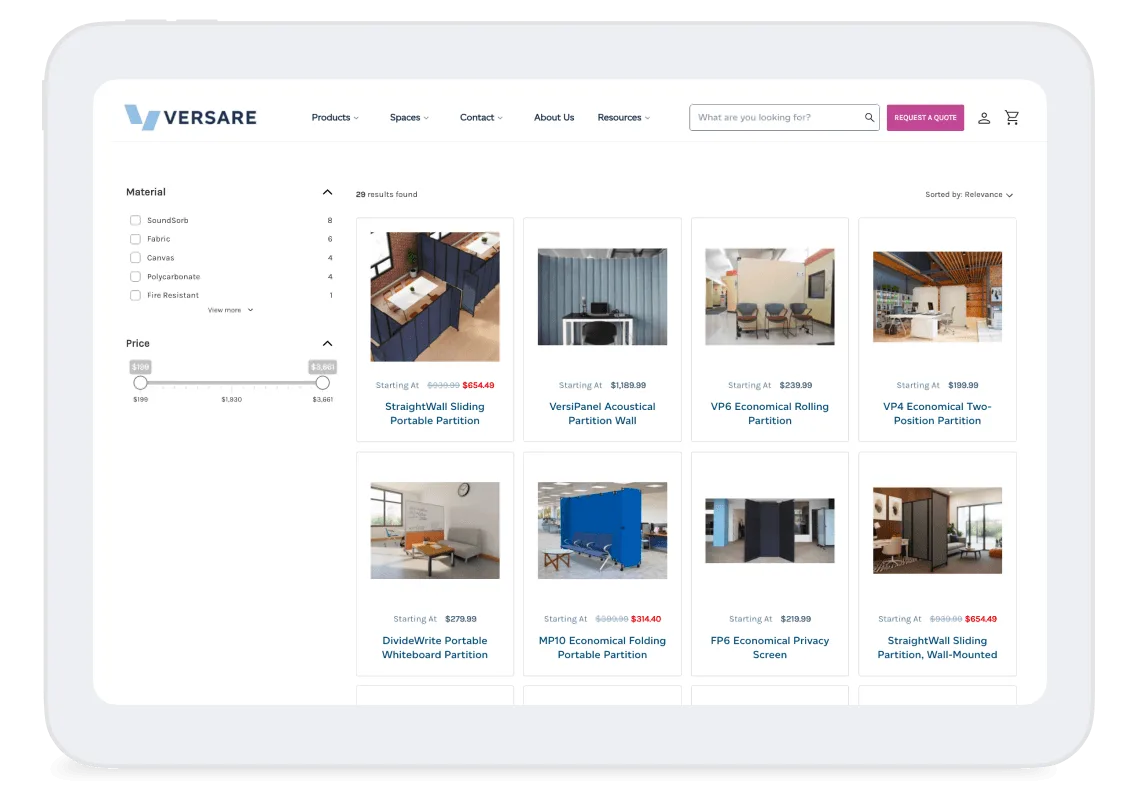Click the '29 results found' text
Viewport: 1139px width, 803px height.
point(386,195)
